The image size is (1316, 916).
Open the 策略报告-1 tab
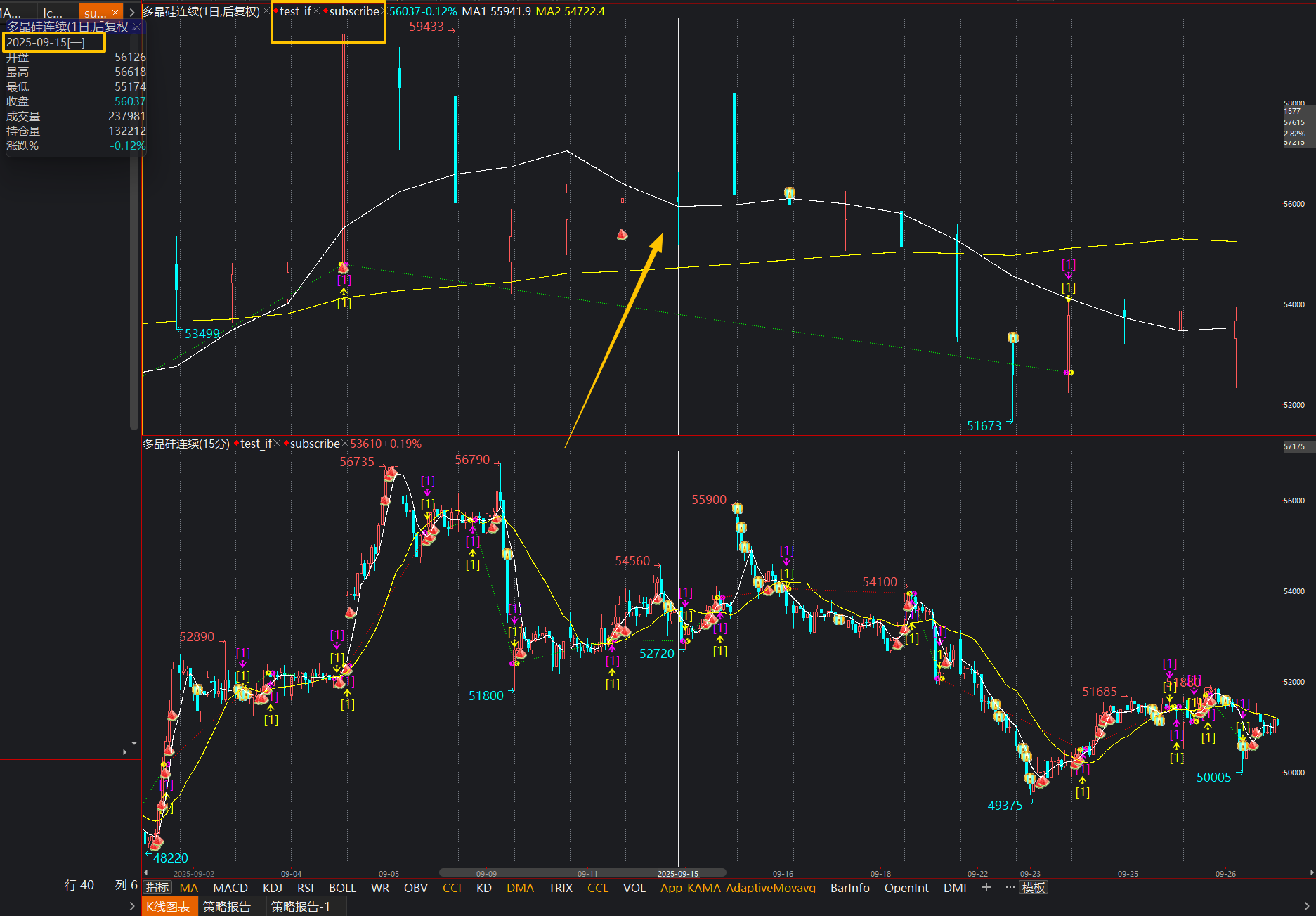(x=300, y=907)
